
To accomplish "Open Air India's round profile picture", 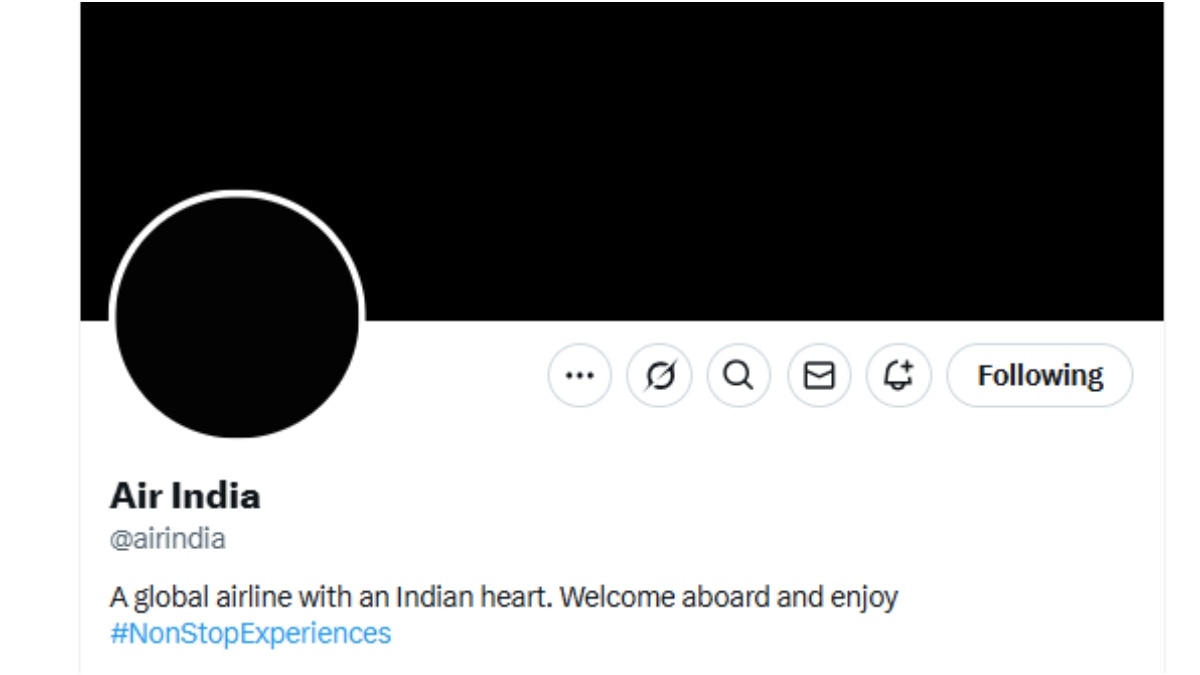I will click(237, 316).
